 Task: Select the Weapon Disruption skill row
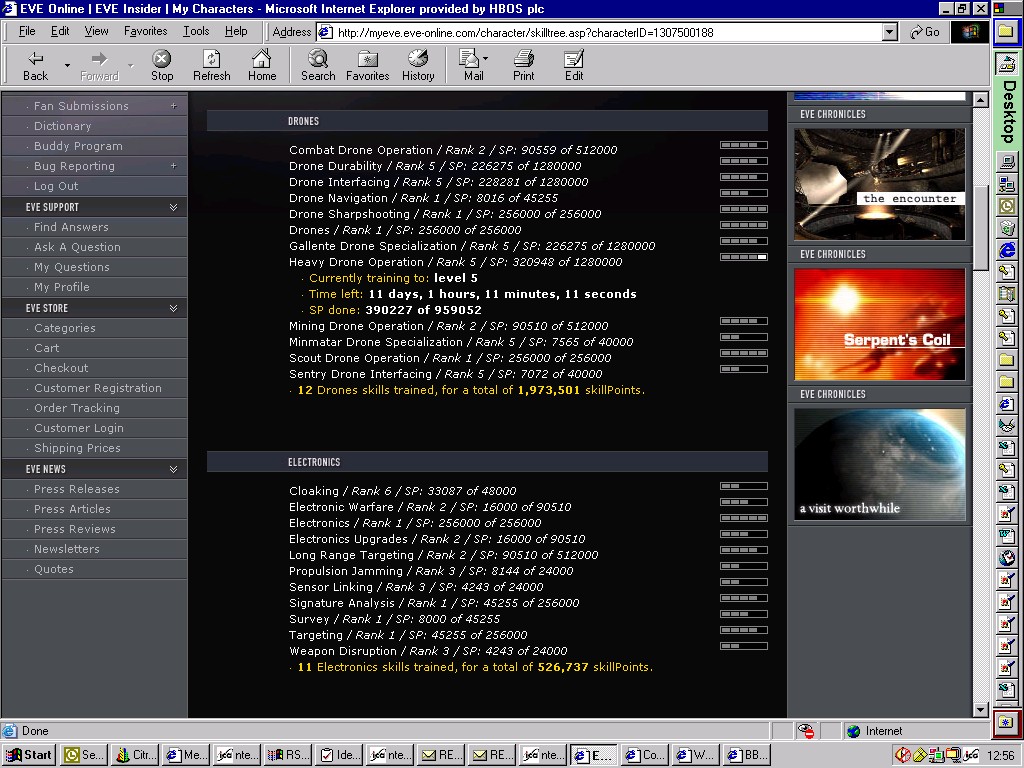428,651
